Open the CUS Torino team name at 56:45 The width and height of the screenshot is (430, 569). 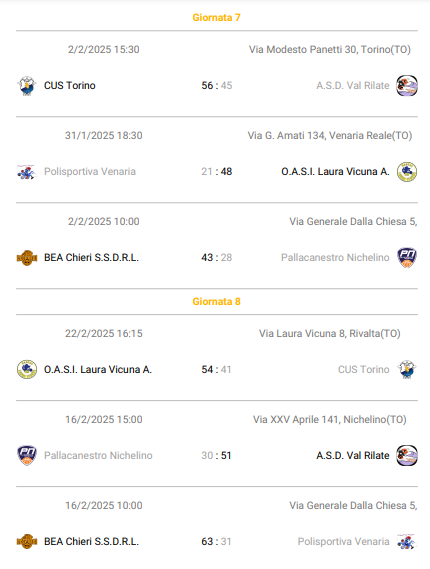(70, 86)
